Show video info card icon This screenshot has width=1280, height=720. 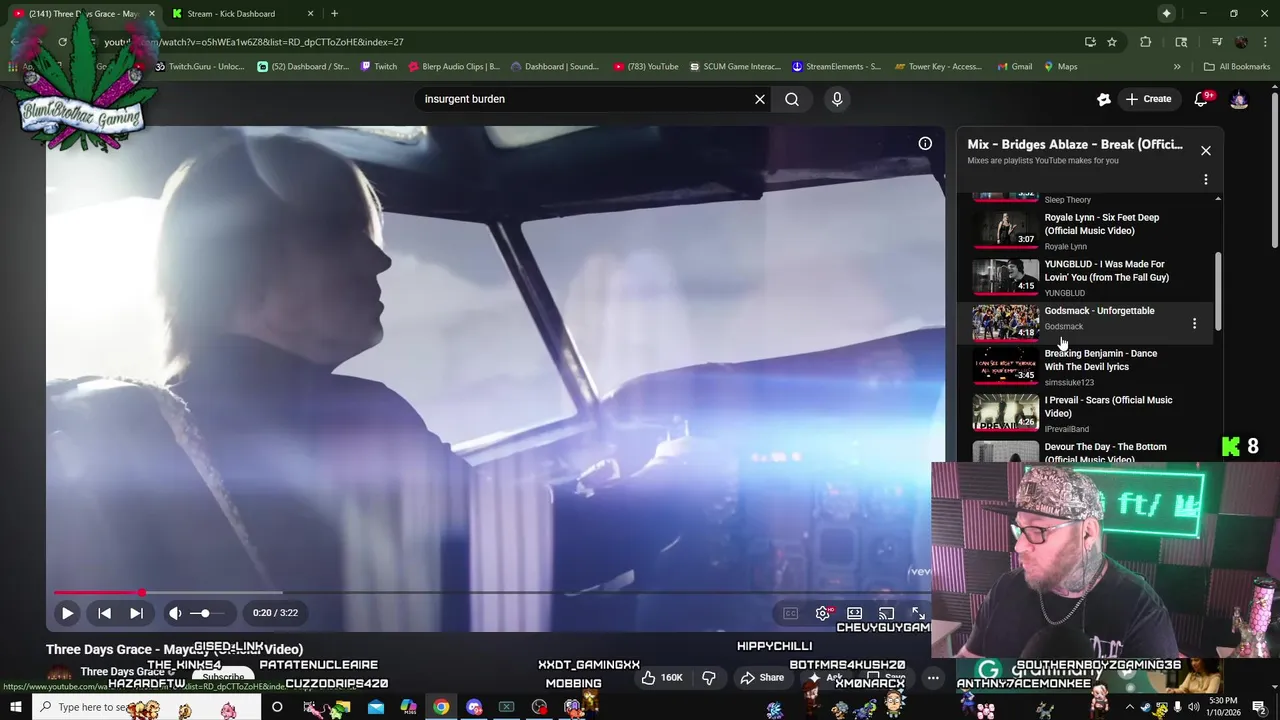click(925, 144)
